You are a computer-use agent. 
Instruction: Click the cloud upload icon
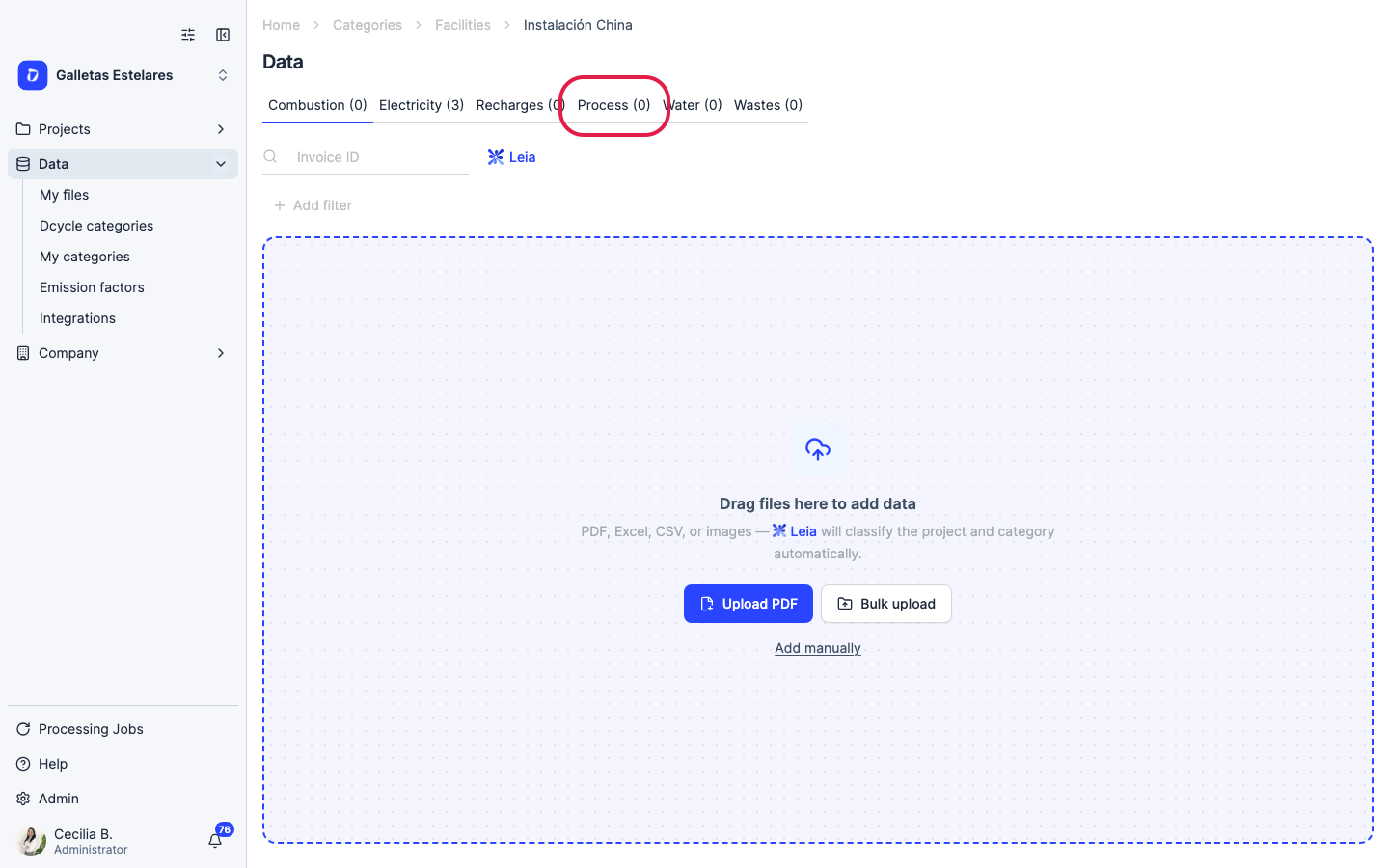pyautogui.click(x=818, y=449)
